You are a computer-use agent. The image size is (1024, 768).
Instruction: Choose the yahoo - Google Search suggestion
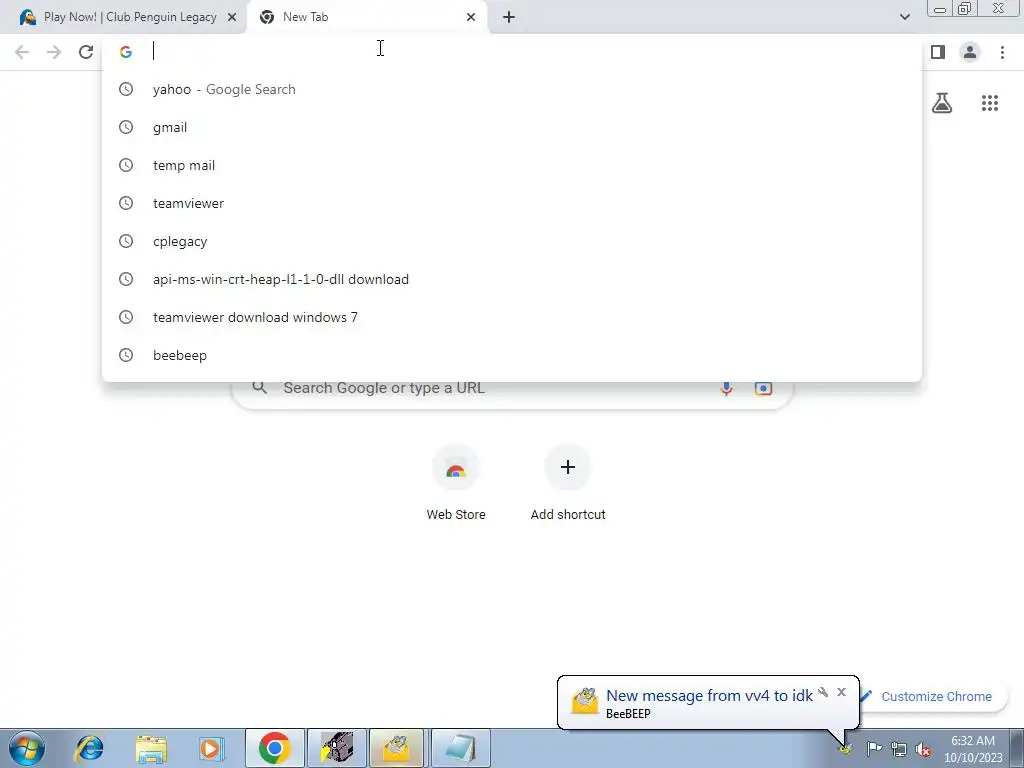tap(512, 89)
